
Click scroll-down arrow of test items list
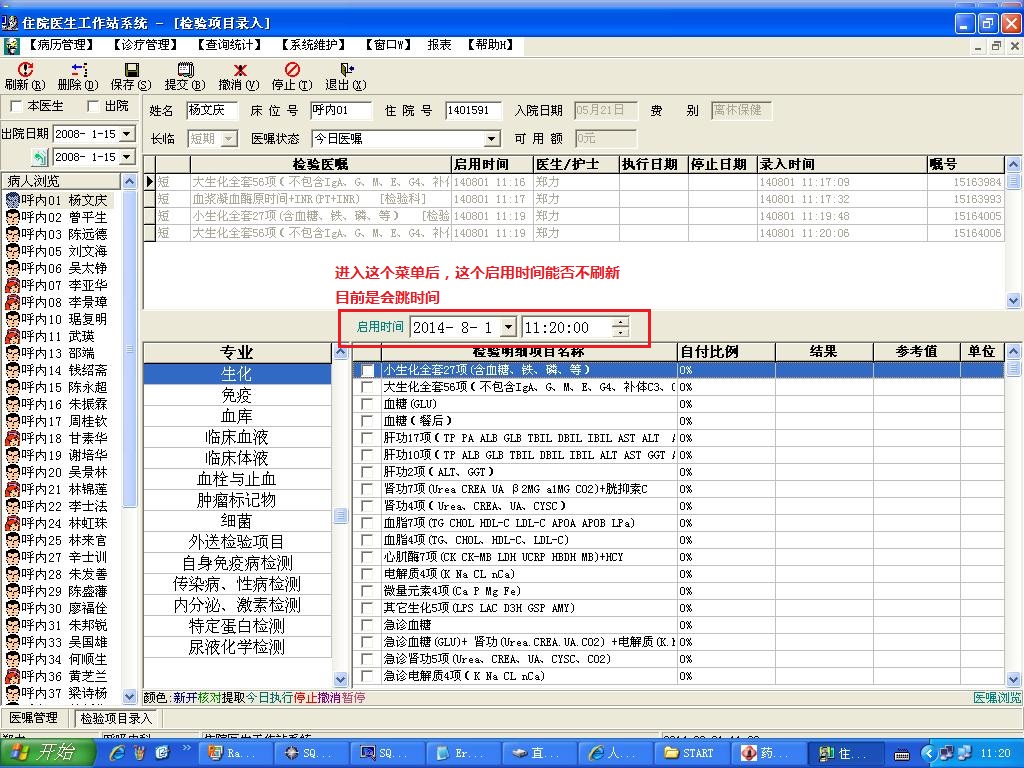tap(1014, 679)
